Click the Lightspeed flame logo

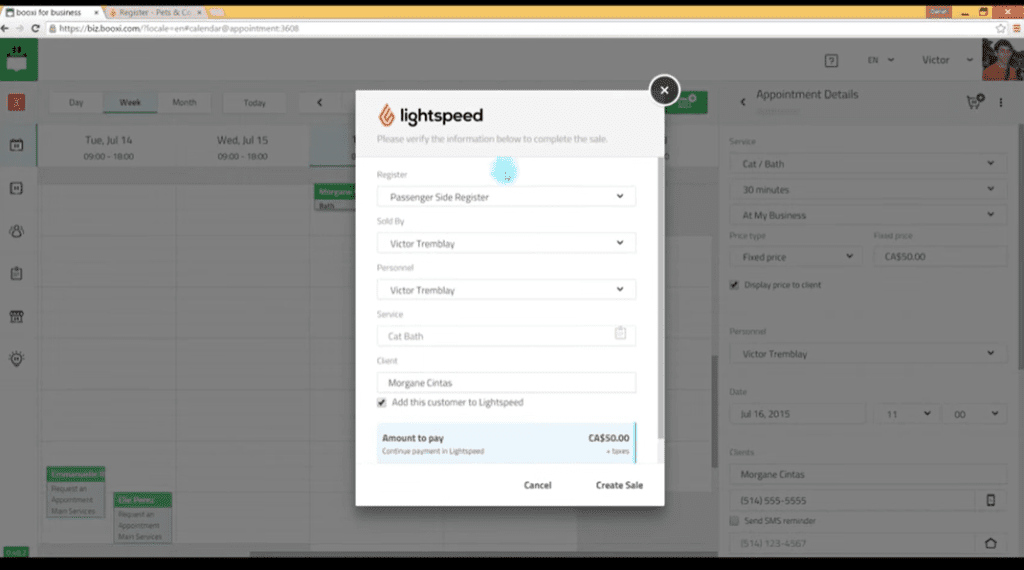click(386, 116)
